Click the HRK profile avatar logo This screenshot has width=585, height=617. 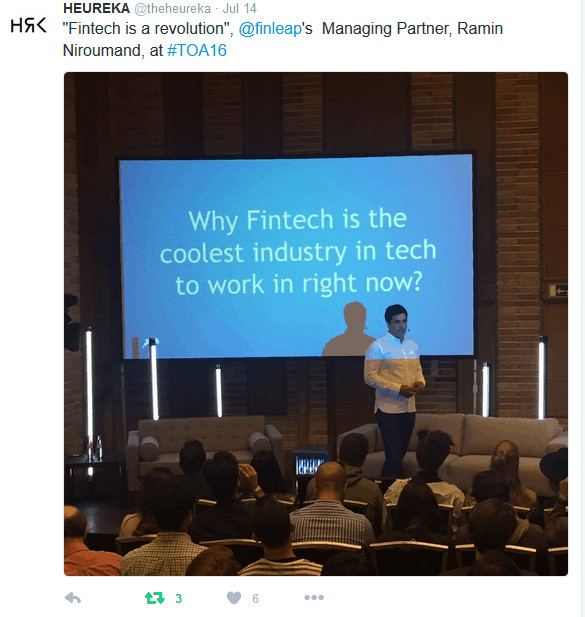pyautogui.click(x=28, y=26)
